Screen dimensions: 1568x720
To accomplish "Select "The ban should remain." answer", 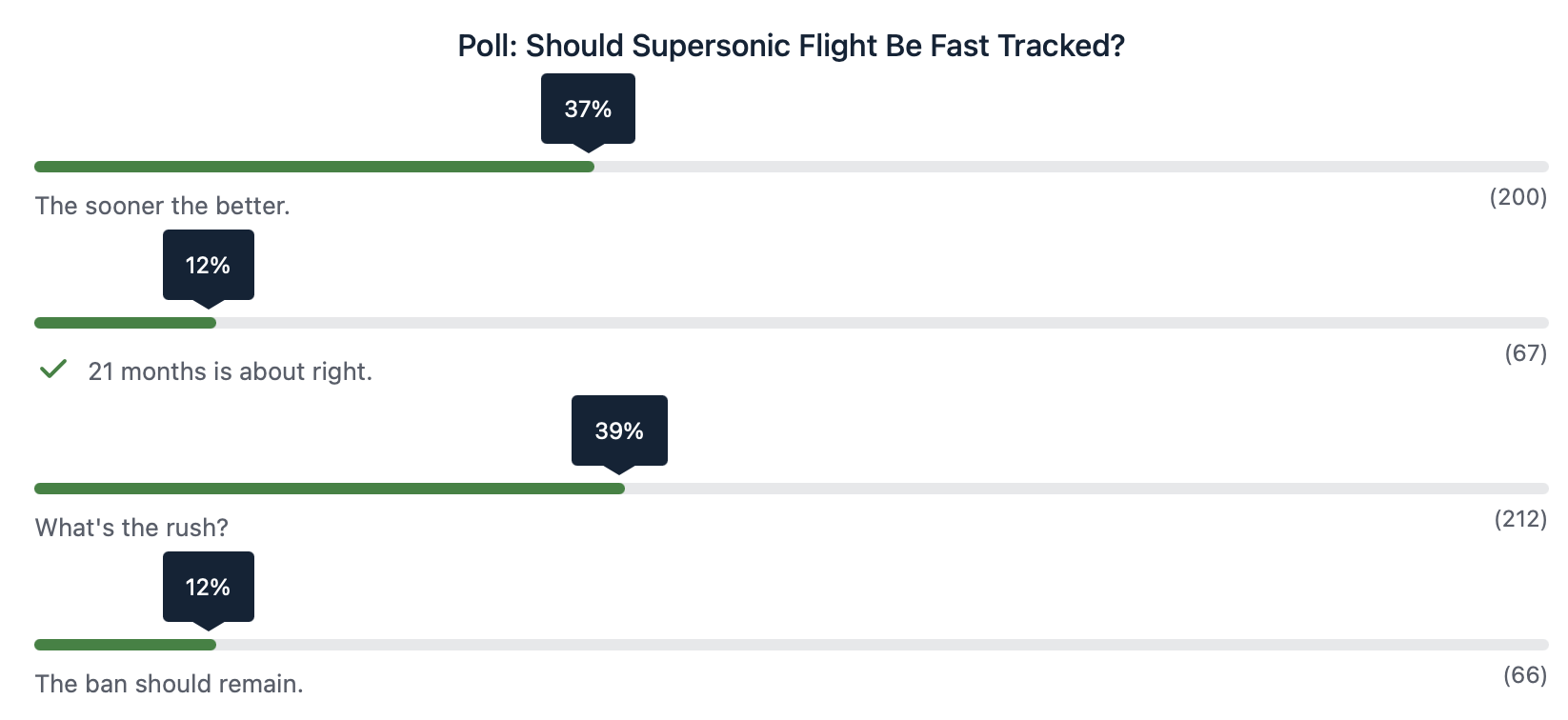I will click(169, 684).
